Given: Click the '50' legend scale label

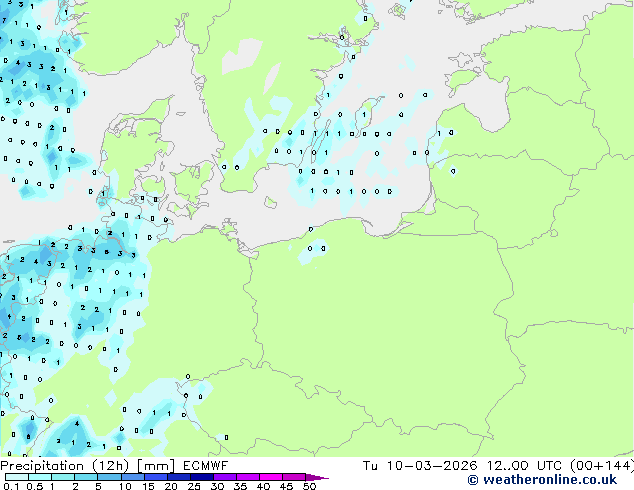Looking at the screenshot, I should [x=309, y=486].
